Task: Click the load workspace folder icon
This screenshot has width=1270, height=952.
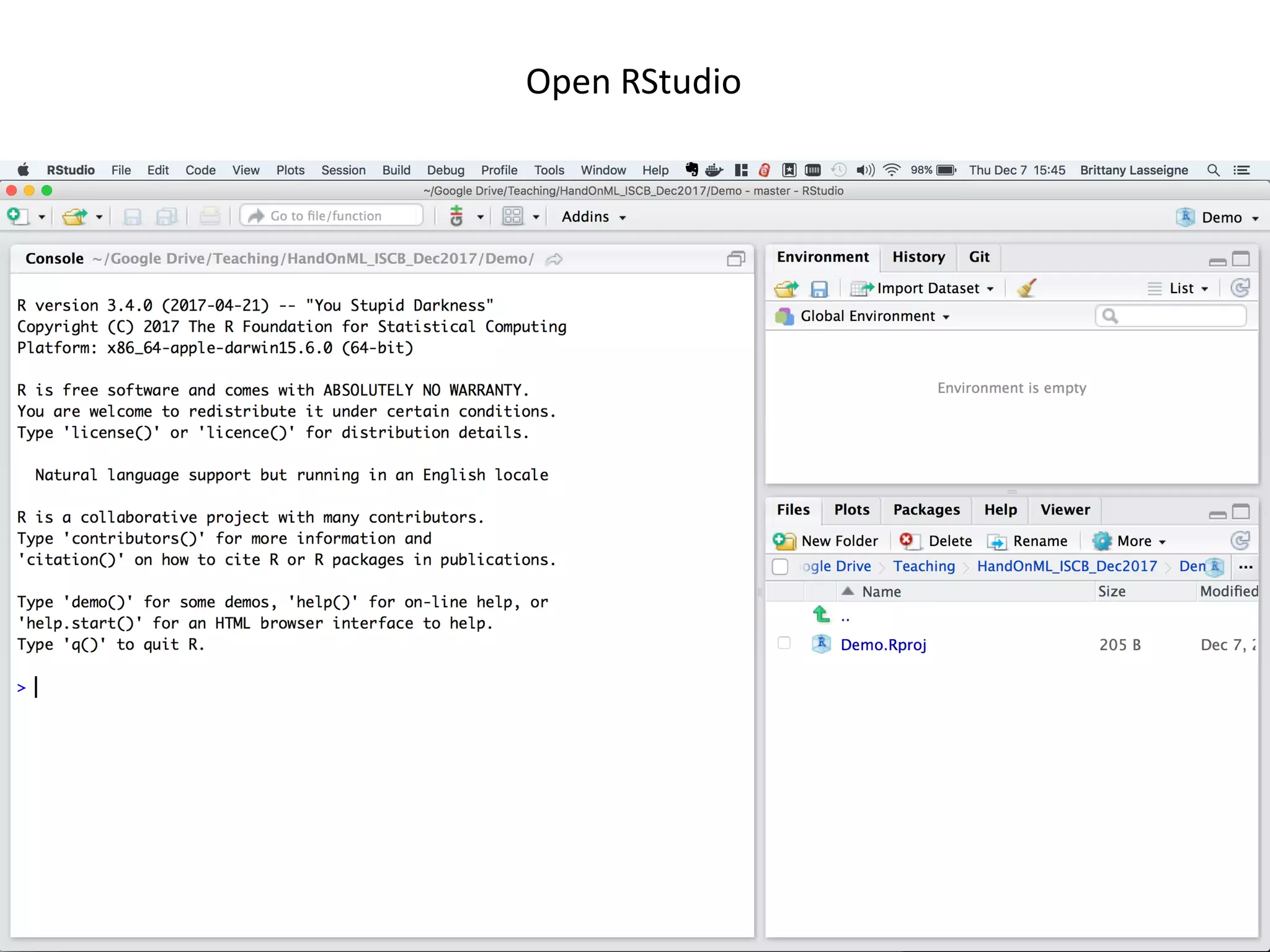Action: click(x=786, y=289)
